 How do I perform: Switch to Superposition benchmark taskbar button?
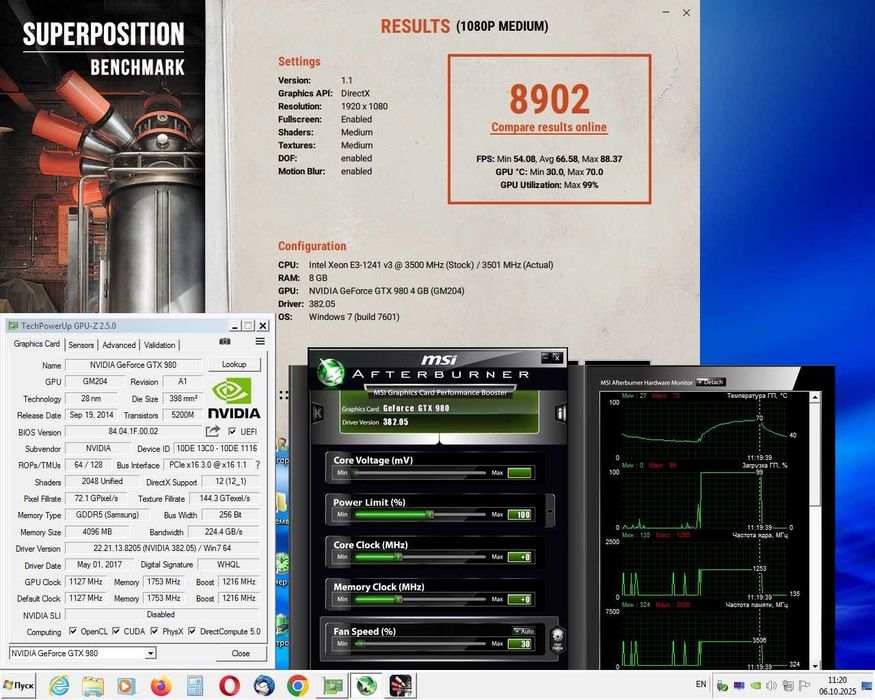coord(400,685)
